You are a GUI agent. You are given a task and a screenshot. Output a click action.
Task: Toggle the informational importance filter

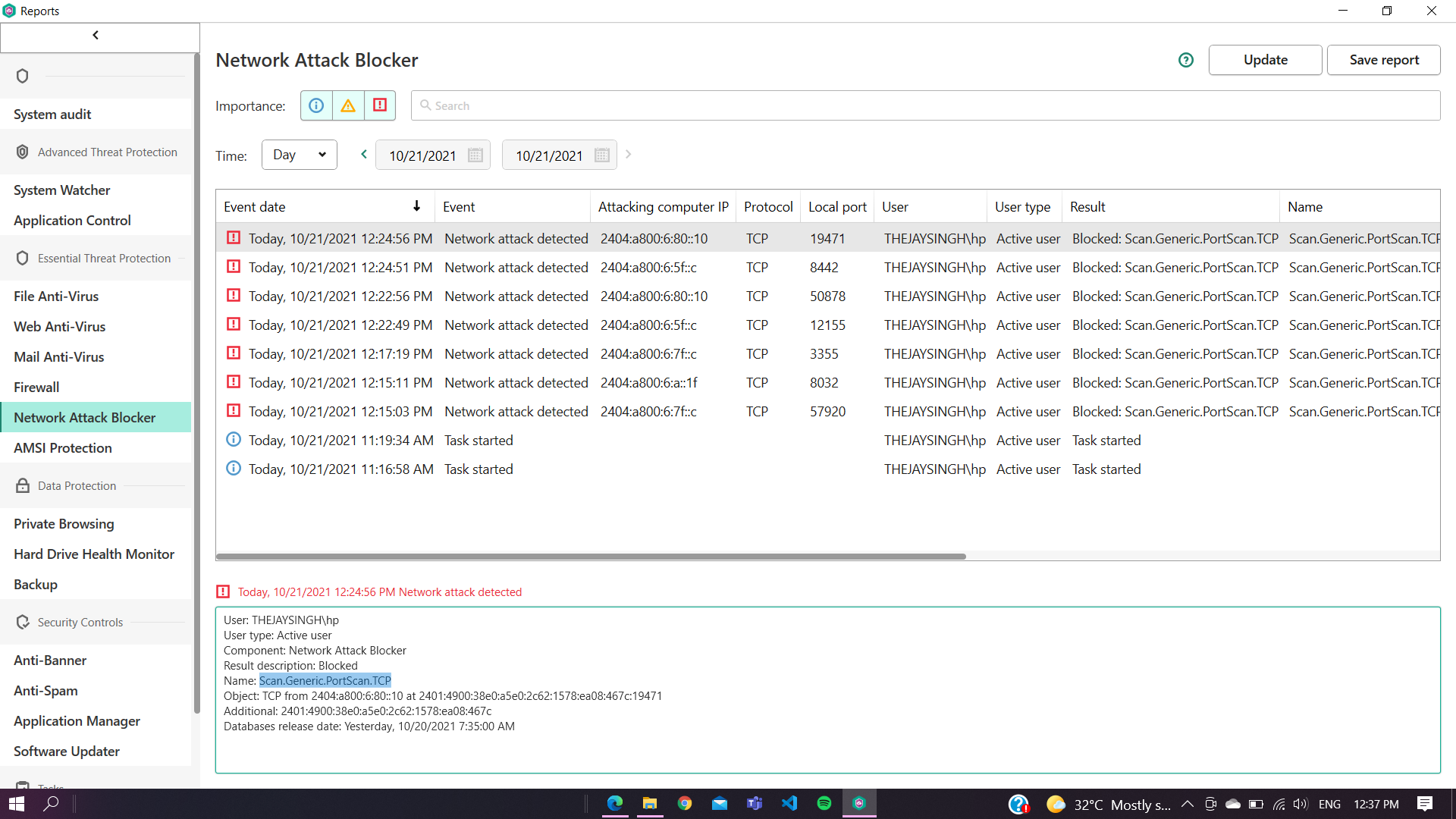(316, 105)
